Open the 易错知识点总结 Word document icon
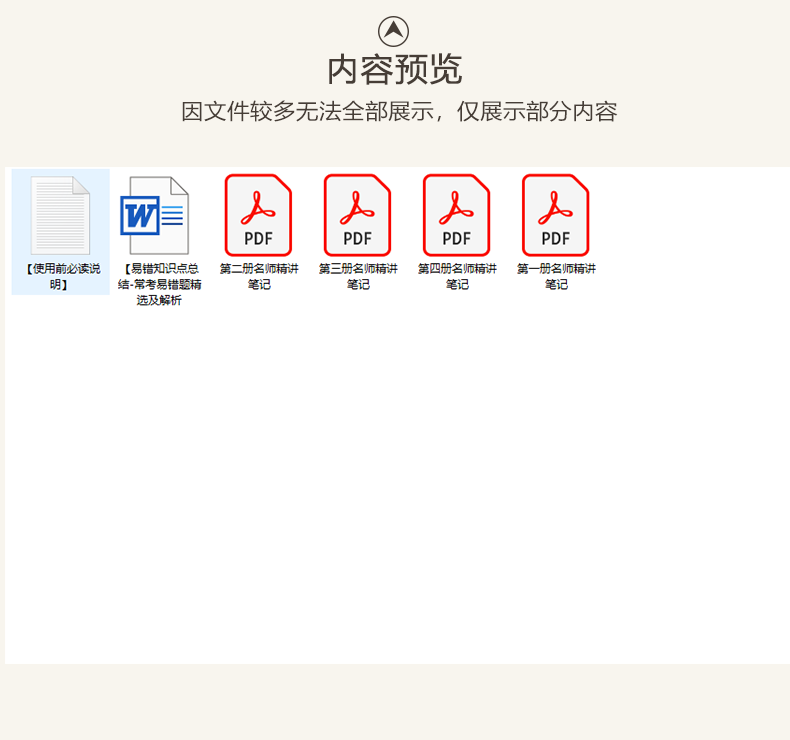 point(155,216)
